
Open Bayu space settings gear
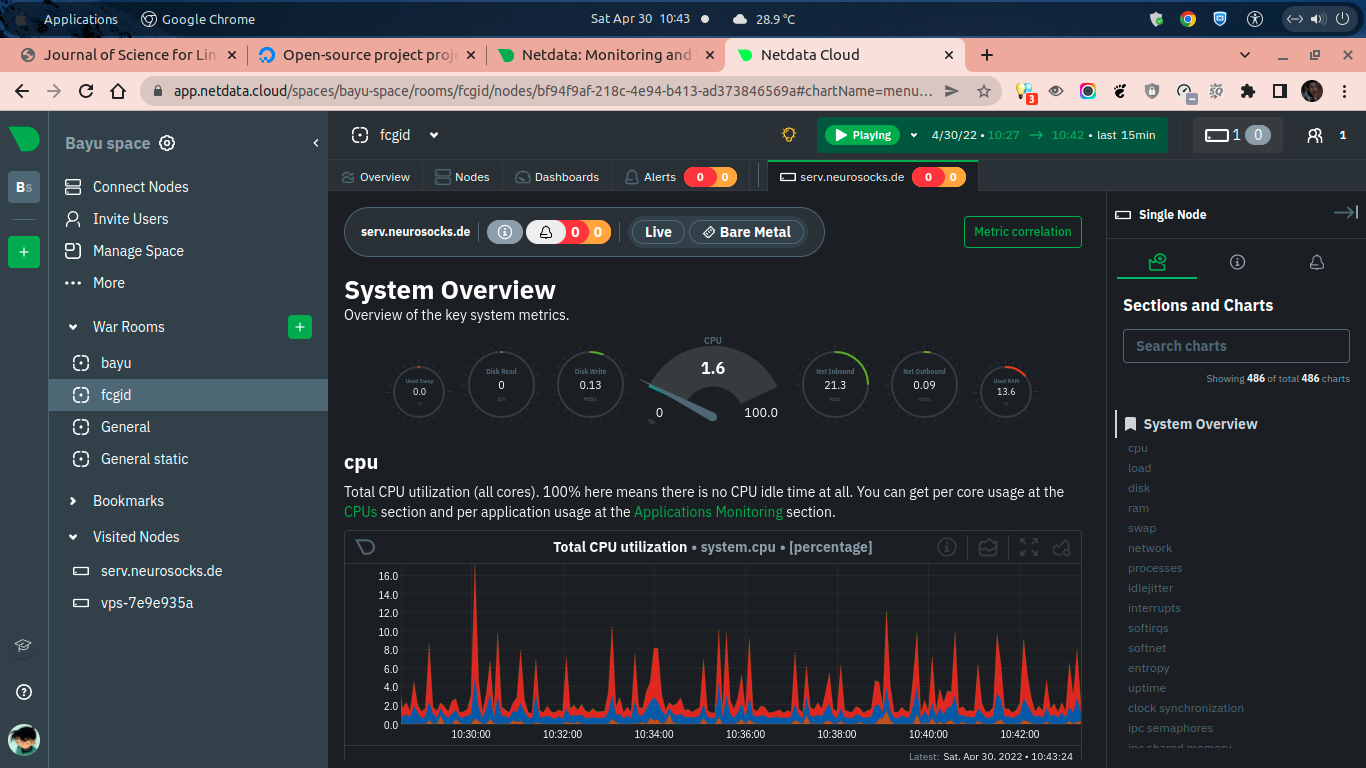(x=167, y=143)
